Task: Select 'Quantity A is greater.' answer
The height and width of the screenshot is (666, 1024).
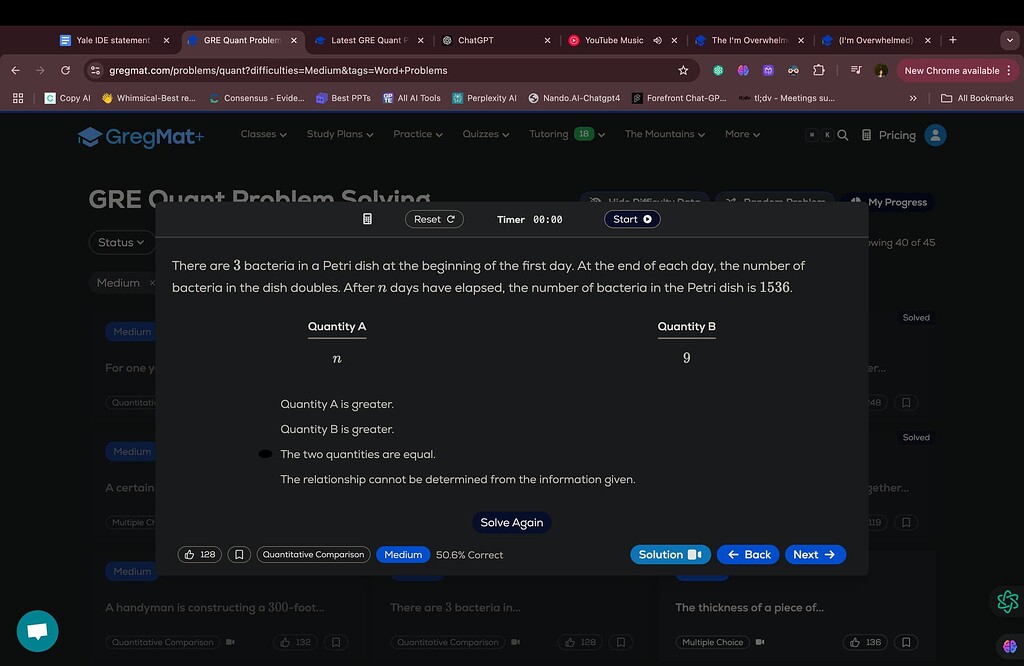Action: click(337, 404)
